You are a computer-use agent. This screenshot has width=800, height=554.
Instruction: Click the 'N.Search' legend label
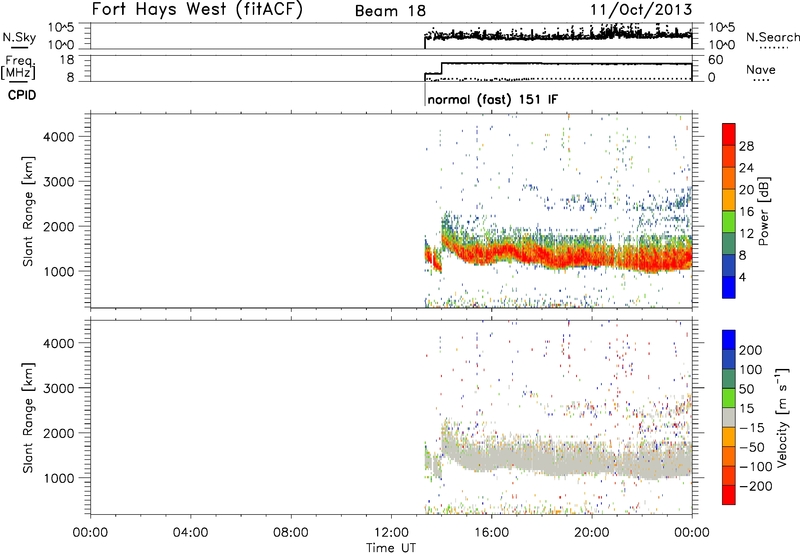[x=772, y=37]
